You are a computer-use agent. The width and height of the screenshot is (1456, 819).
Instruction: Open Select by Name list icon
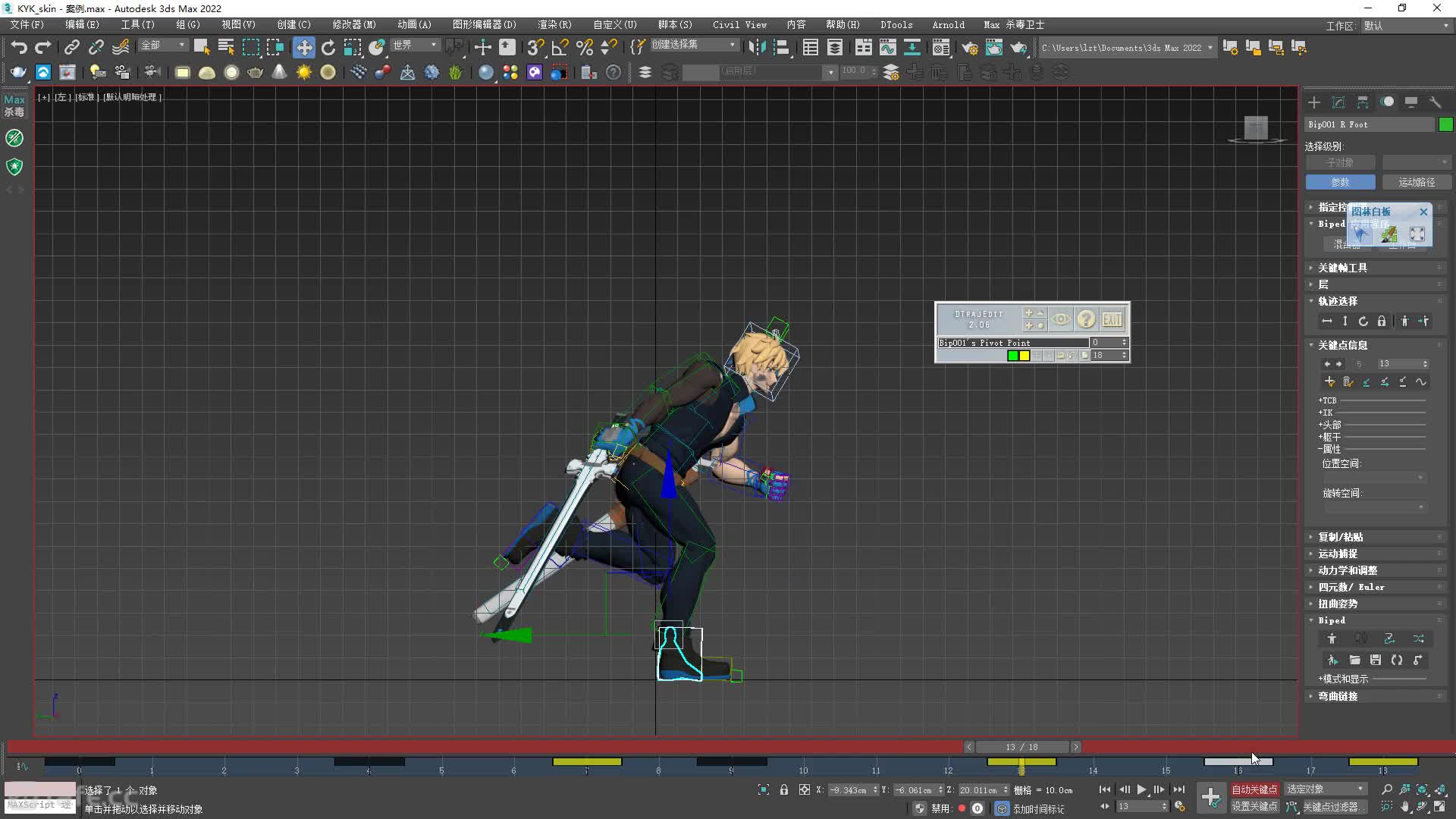[x=226, y=47]
